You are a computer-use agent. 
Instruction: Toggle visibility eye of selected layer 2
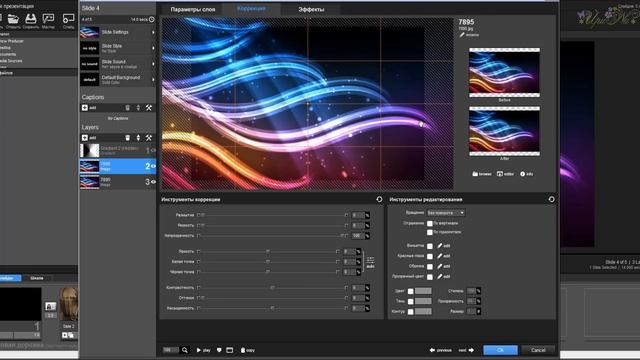pos(153,166)
